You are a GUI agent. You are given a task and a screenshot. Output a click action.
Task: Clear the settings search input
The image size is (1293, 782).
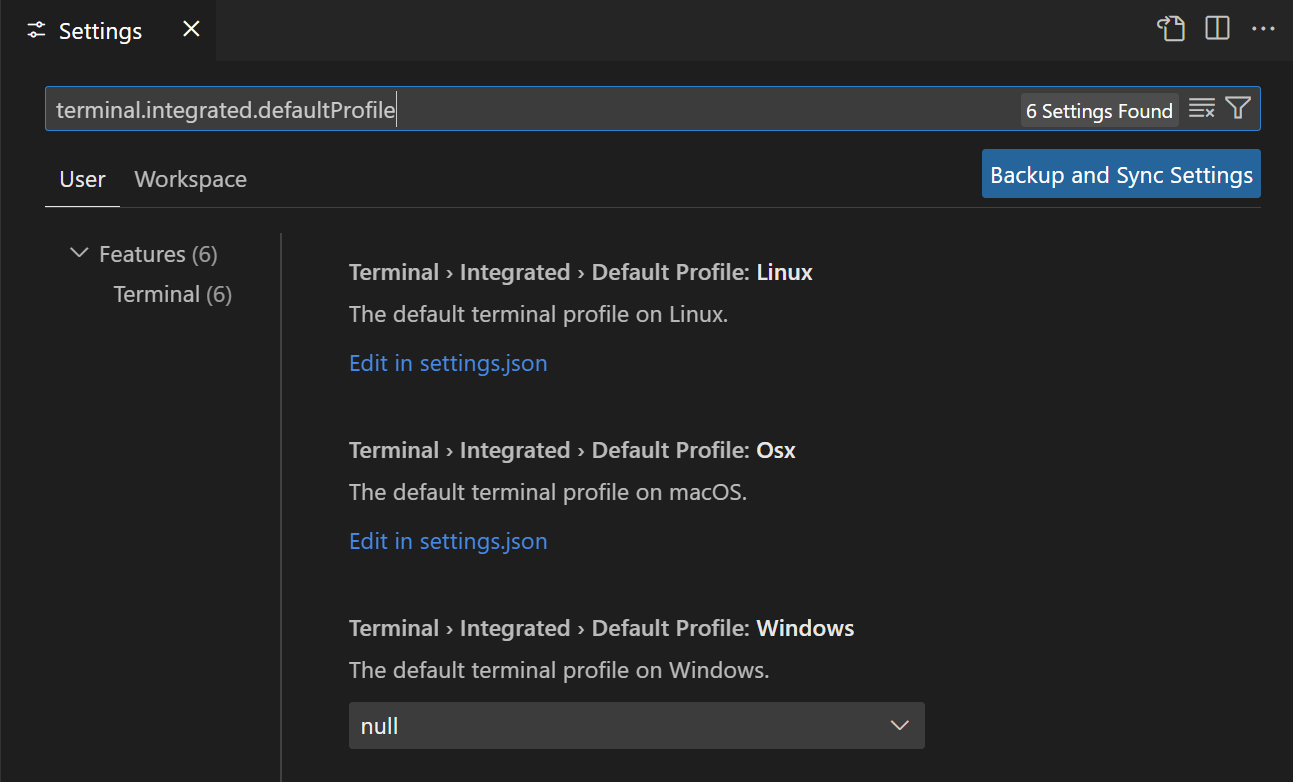click(x=1201, y=108)
